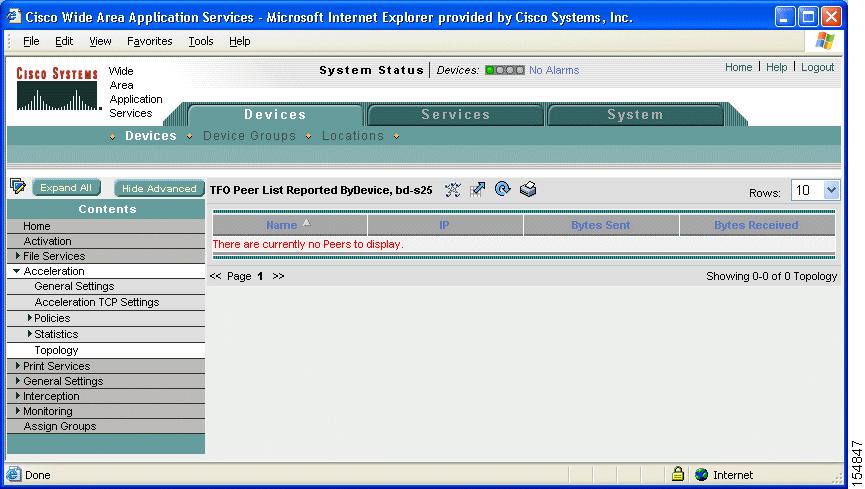Image resolution: width=865 pixels, height=489 pixels.
Task: Sort by the Bytes Sent column header
Action: click(601, 225)
